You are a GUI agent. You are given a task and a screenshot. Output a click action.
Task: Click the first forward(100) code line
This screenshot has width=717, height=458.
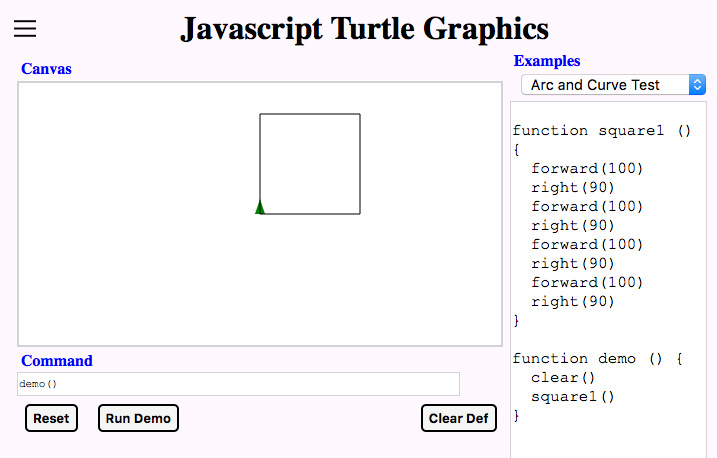click(x=587, y=169)
